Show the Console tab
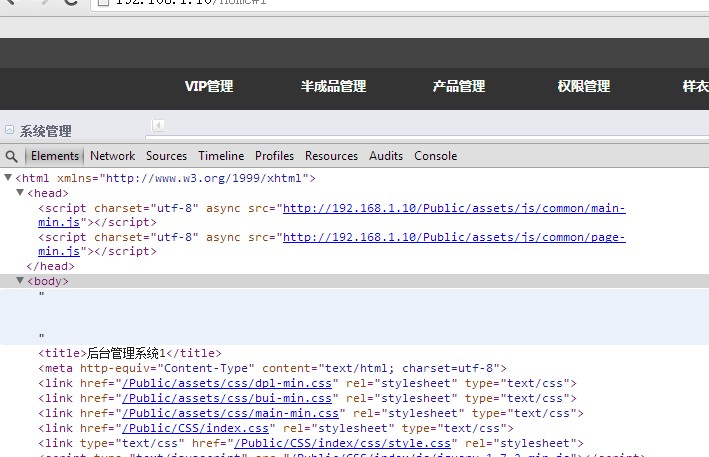Image resolution: width=709 pixels, height=457 pixels. [x=435, y=156]
